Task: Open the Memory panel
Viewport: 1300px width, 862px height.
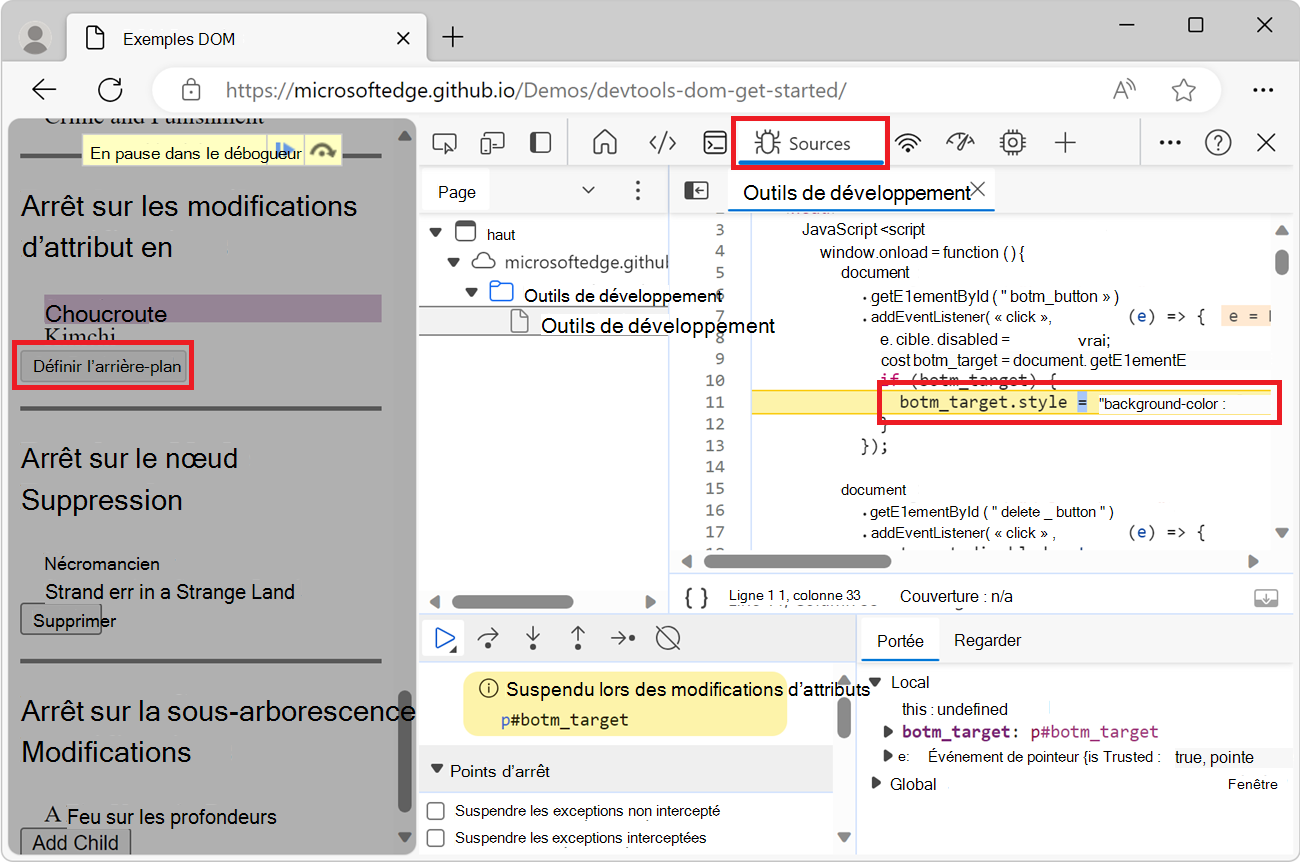Action: [1012, 142]
